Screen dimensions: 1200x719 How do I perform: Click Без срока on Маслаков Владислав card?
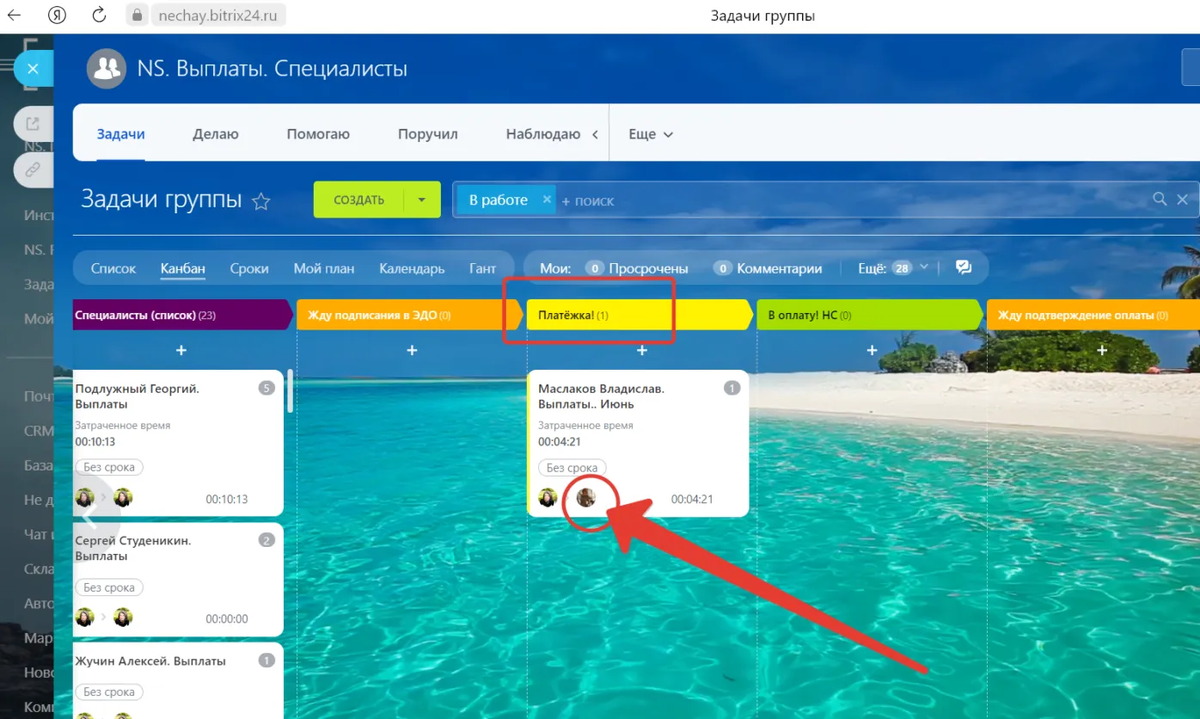pyautogui.click(x=572, y=467)
